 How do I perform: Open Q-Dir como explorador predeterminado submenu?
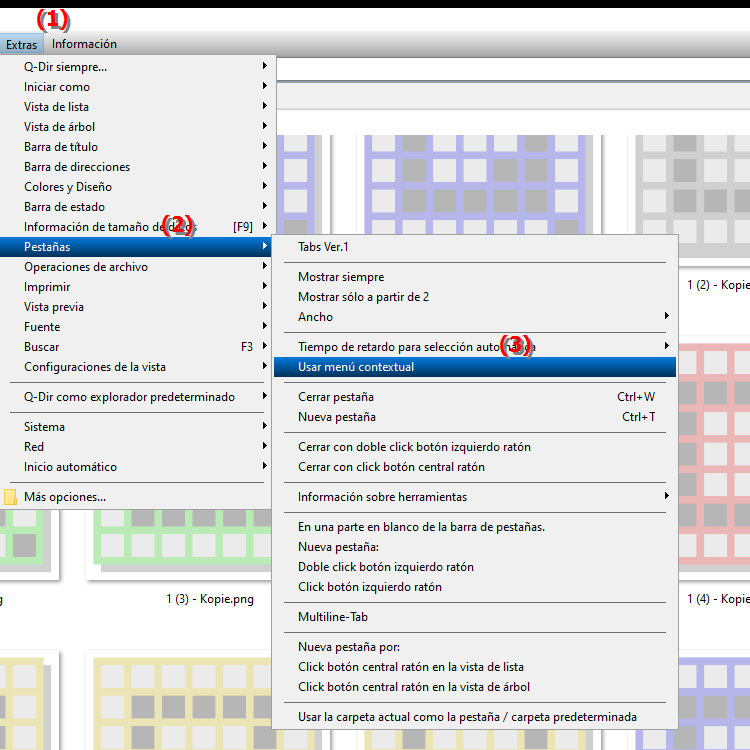coord(137,397)
